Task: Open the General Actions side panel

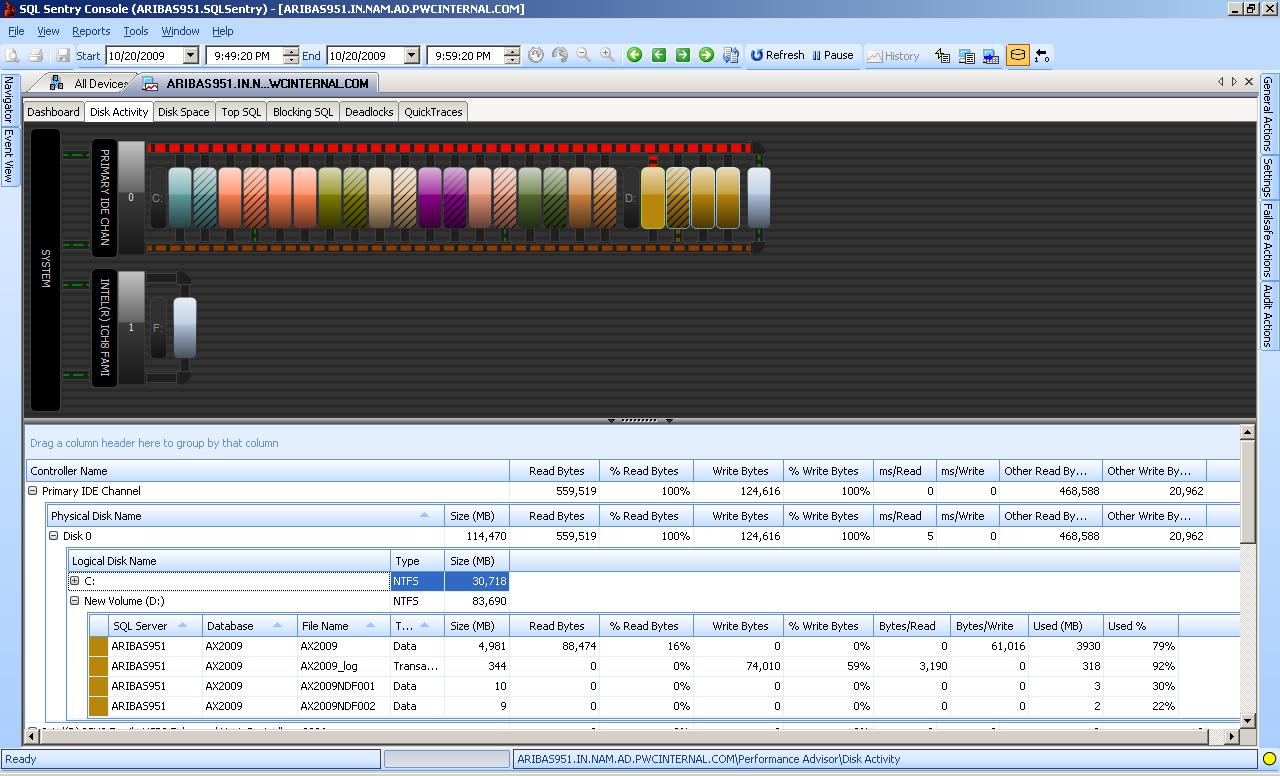Action: (x=1268, y=114)
